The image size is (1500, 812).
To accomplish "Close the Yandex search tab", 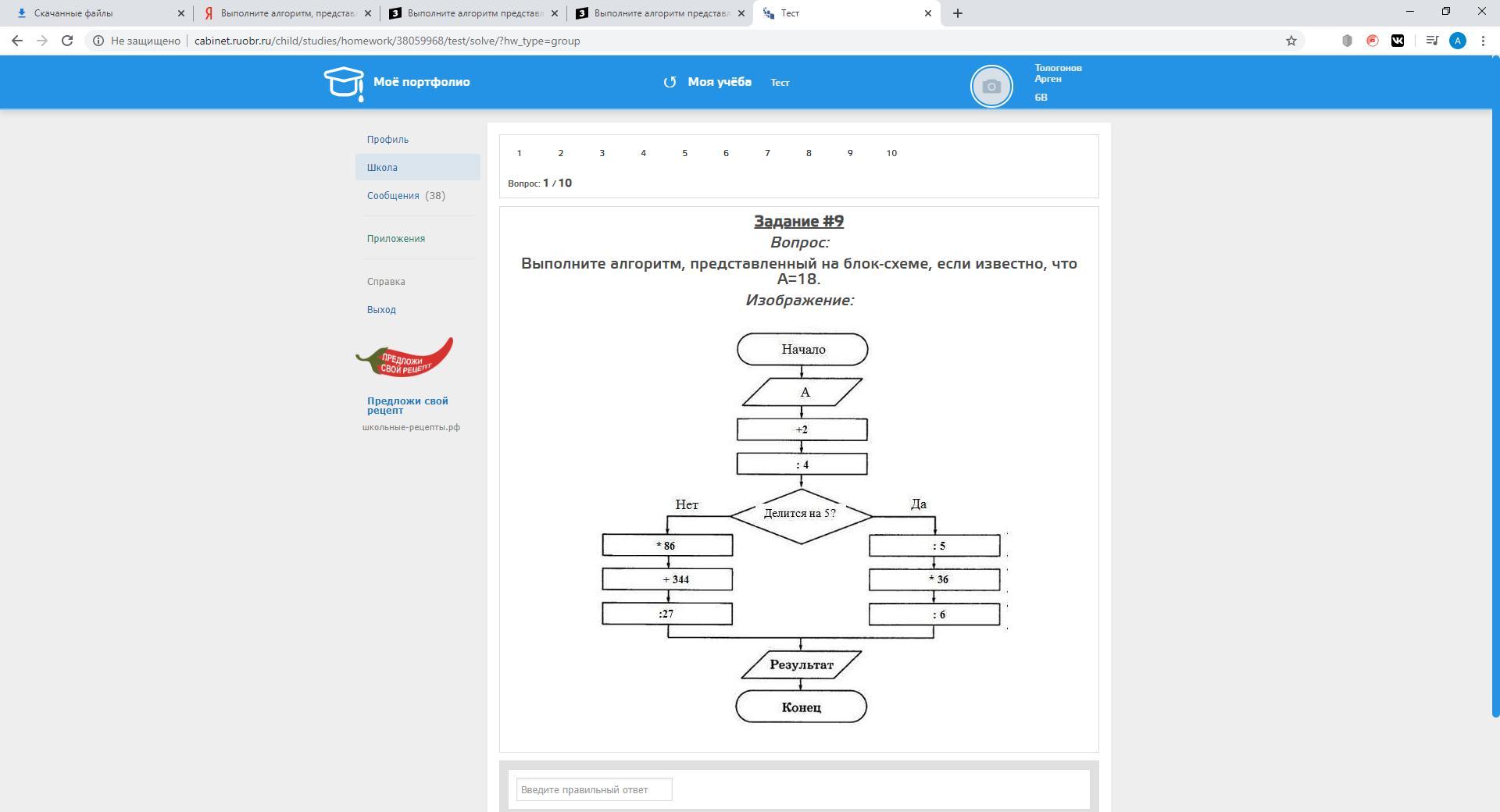I will pos(368,13).
